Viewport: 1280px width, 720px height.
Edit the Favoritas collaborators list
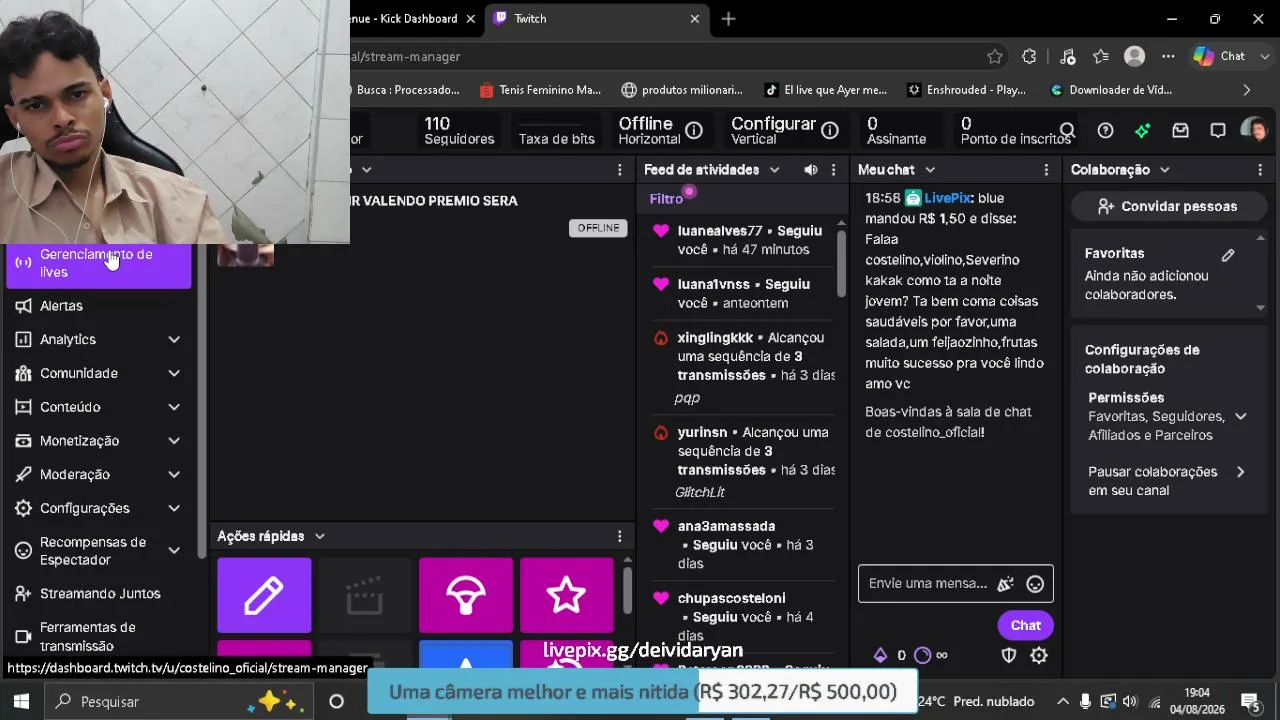pos(1228,255)
